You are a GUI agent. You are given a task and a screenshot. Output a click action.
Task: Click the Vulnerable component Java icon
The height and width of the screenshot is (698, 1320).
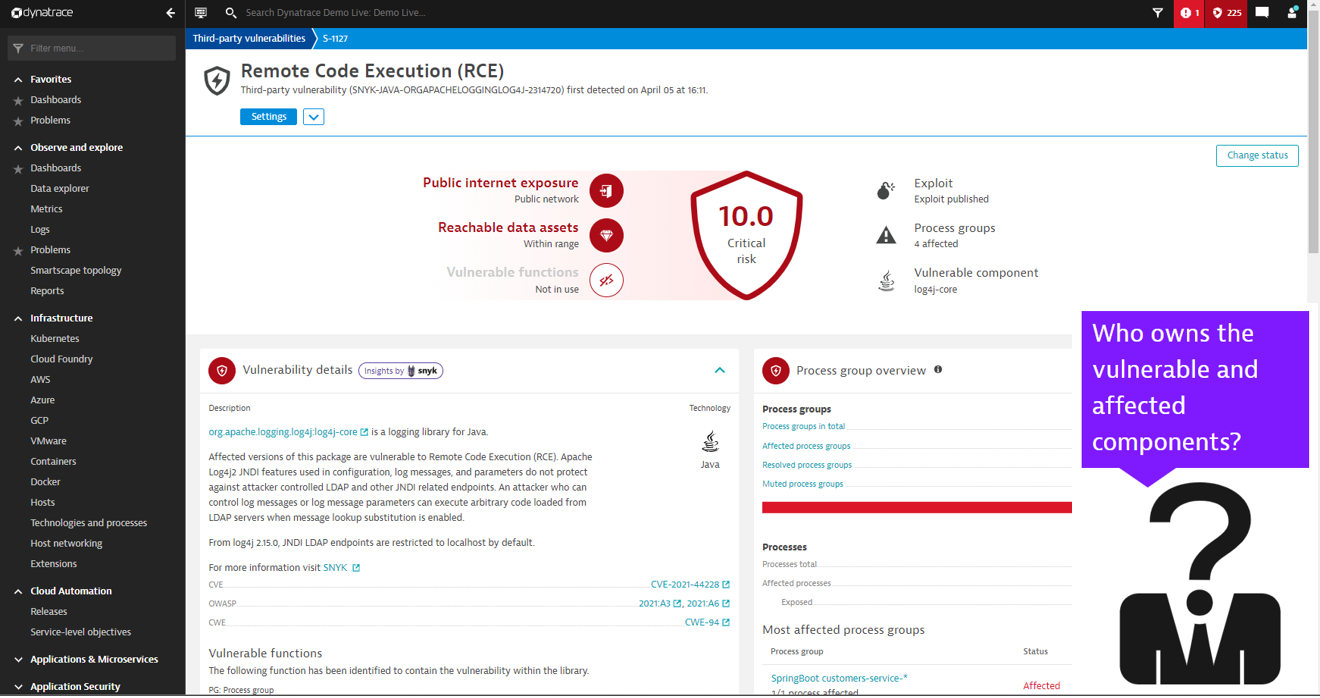886,281
